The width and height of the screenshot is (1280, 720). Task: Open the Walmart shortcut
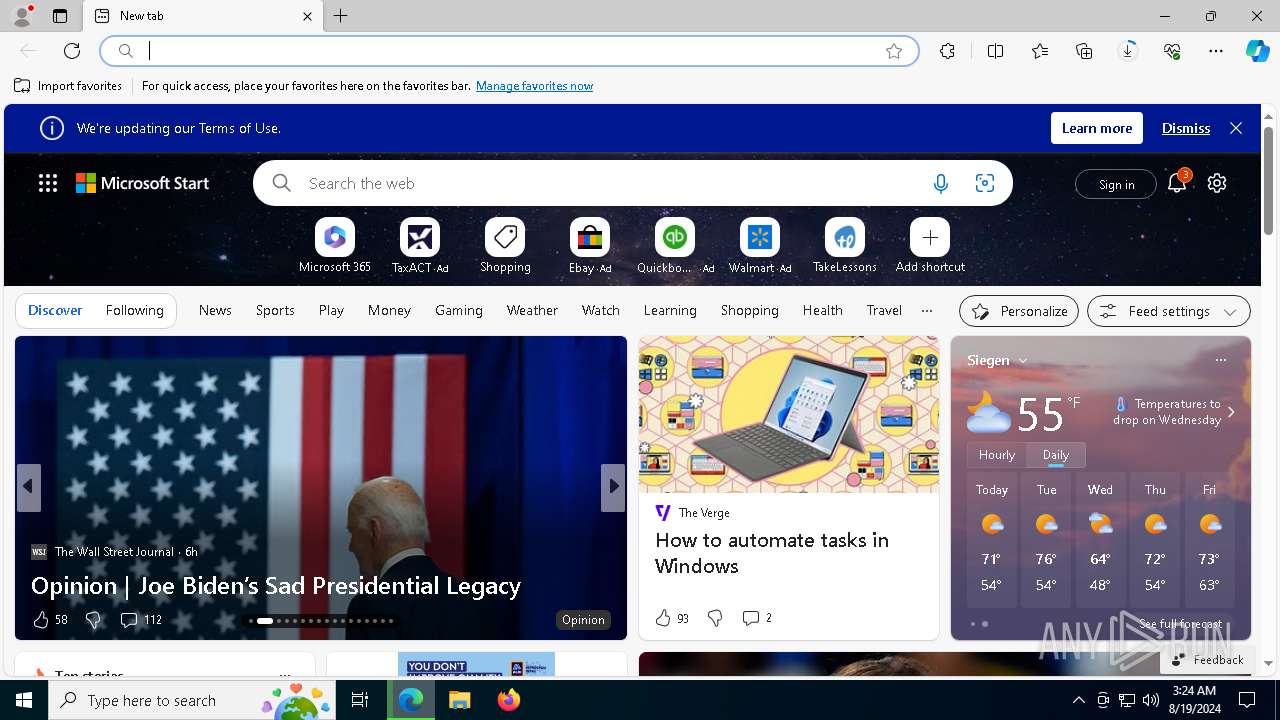tap(760, 246)
